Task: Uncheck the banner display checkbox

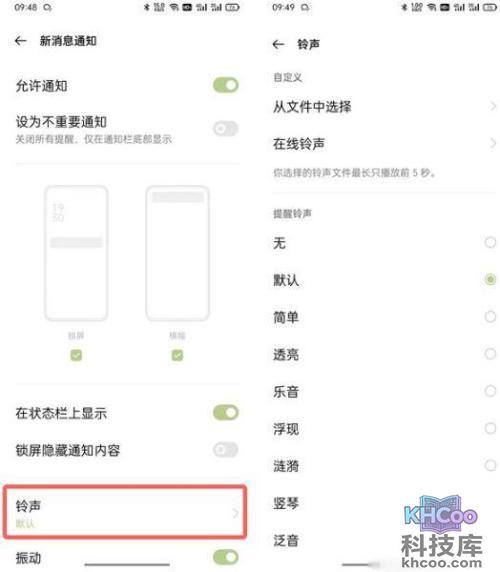Action: click(x=178, y=355)
